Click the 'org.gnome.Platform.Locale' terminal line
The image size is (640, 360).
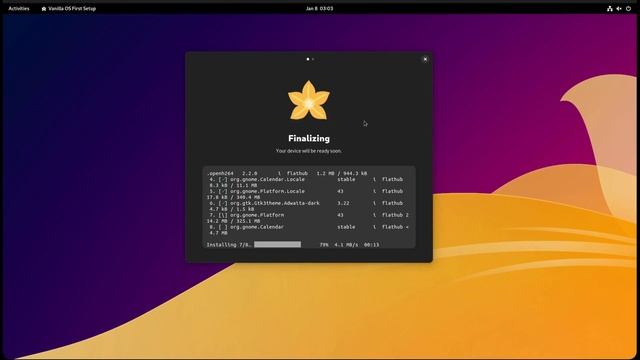click(x=306, y=191)
